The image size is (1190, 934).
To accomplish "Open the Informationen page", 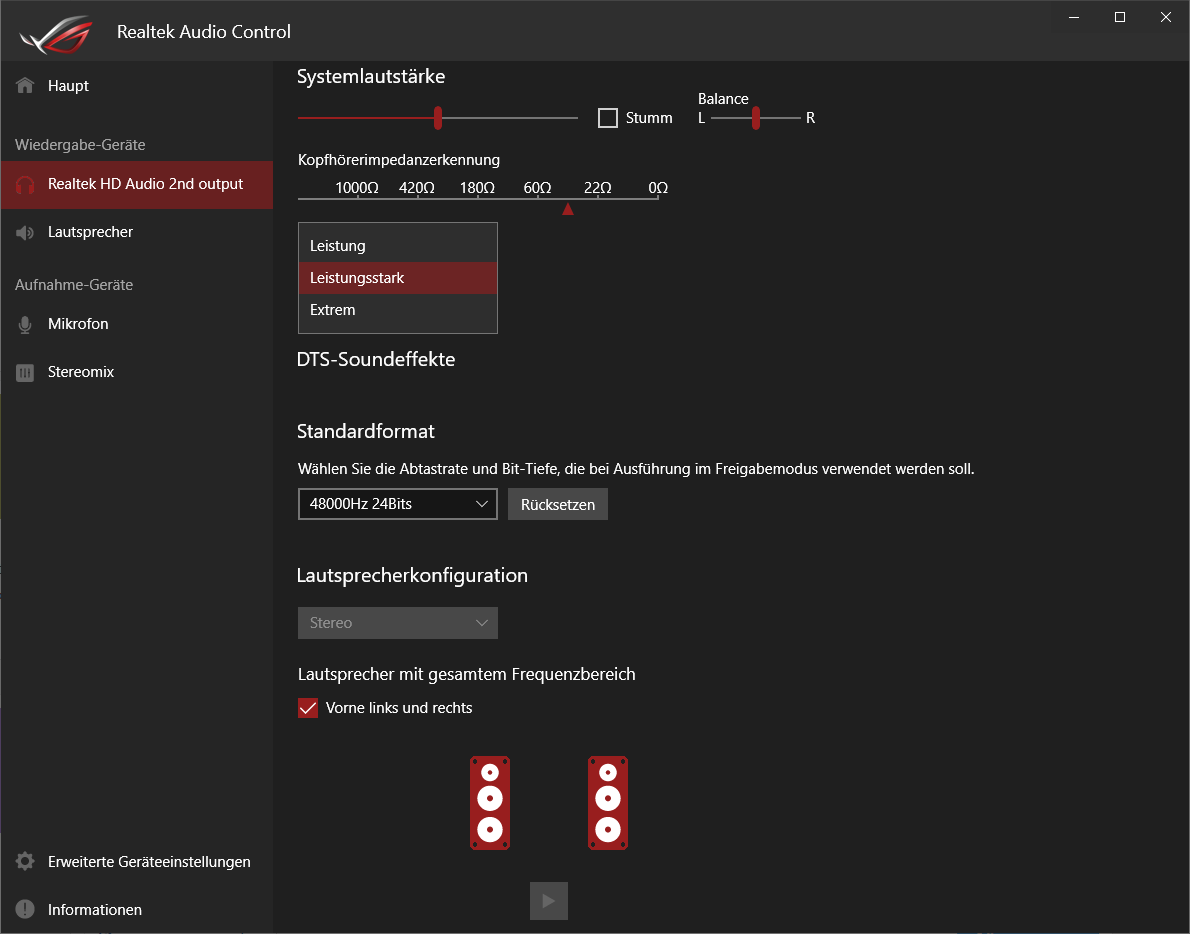I will tap(137, 910).
